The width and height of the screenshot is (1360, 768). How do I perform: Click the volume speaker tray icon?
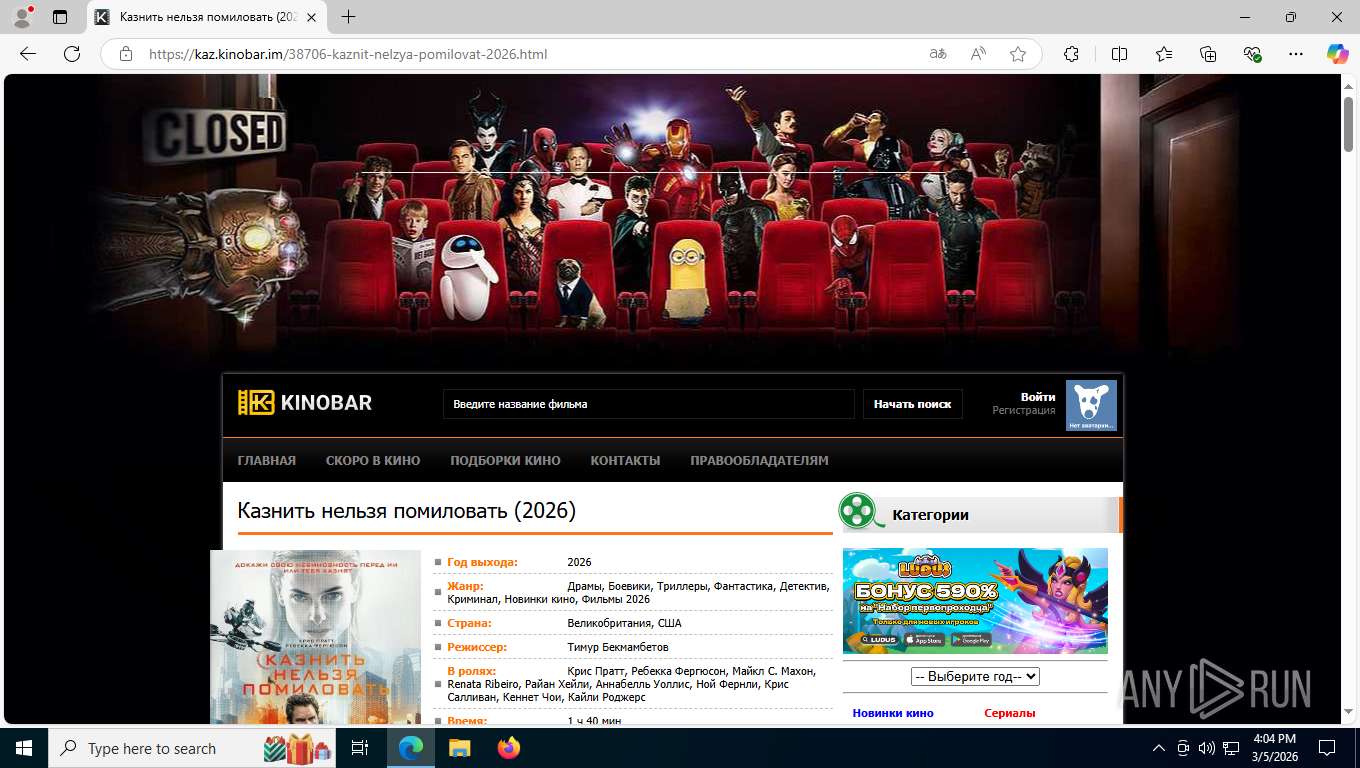tap(1207, 748)
